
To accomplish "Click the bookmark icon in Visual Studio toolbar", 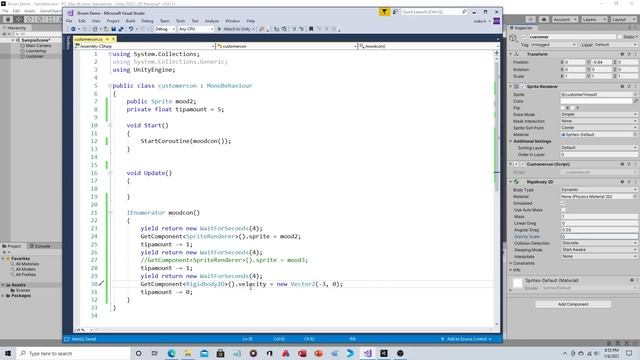I will tap(311, 29).
